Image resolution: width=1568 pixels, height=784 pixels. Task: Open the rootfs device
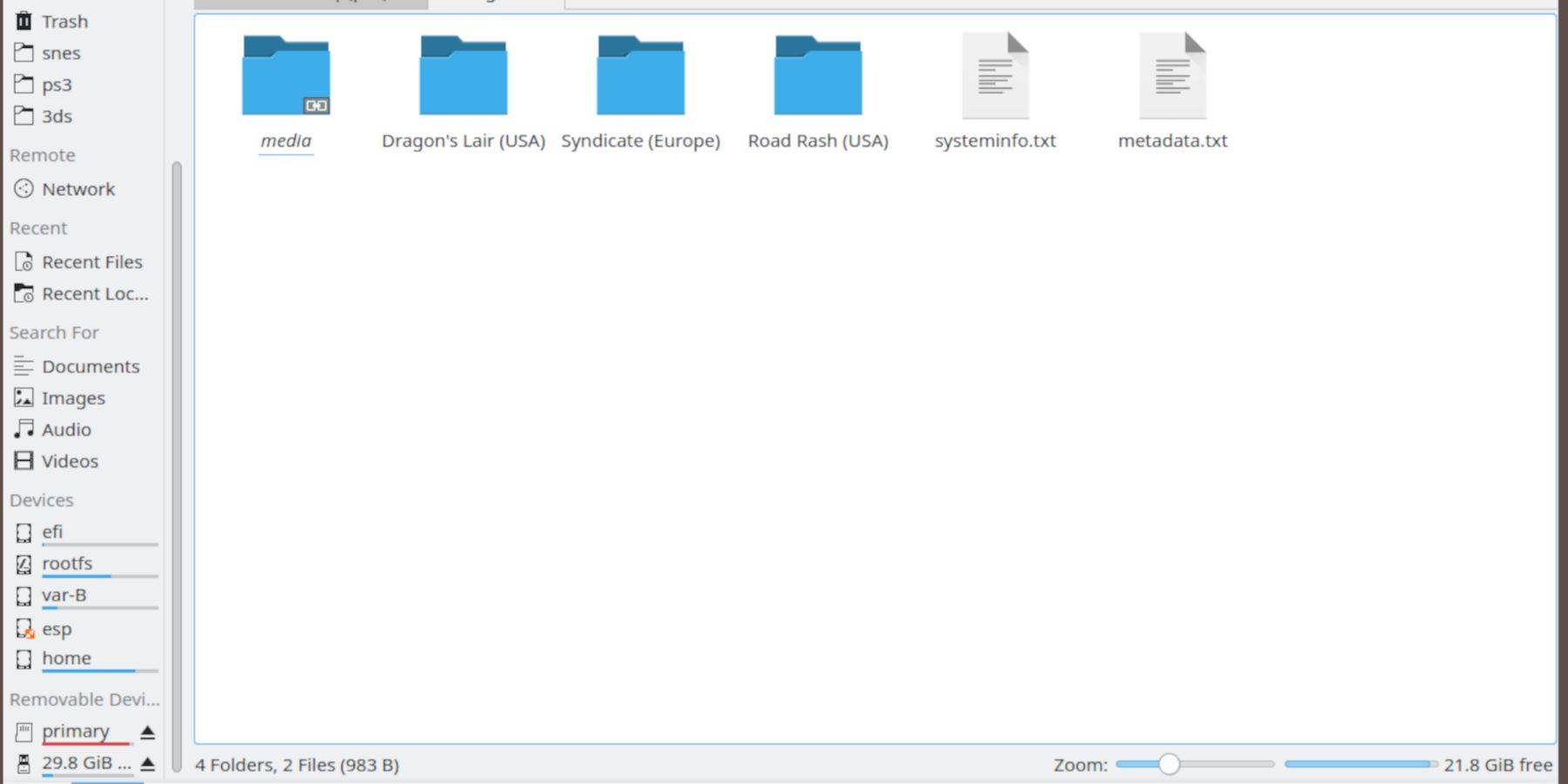pyautogui.click(x=67, y=564)
